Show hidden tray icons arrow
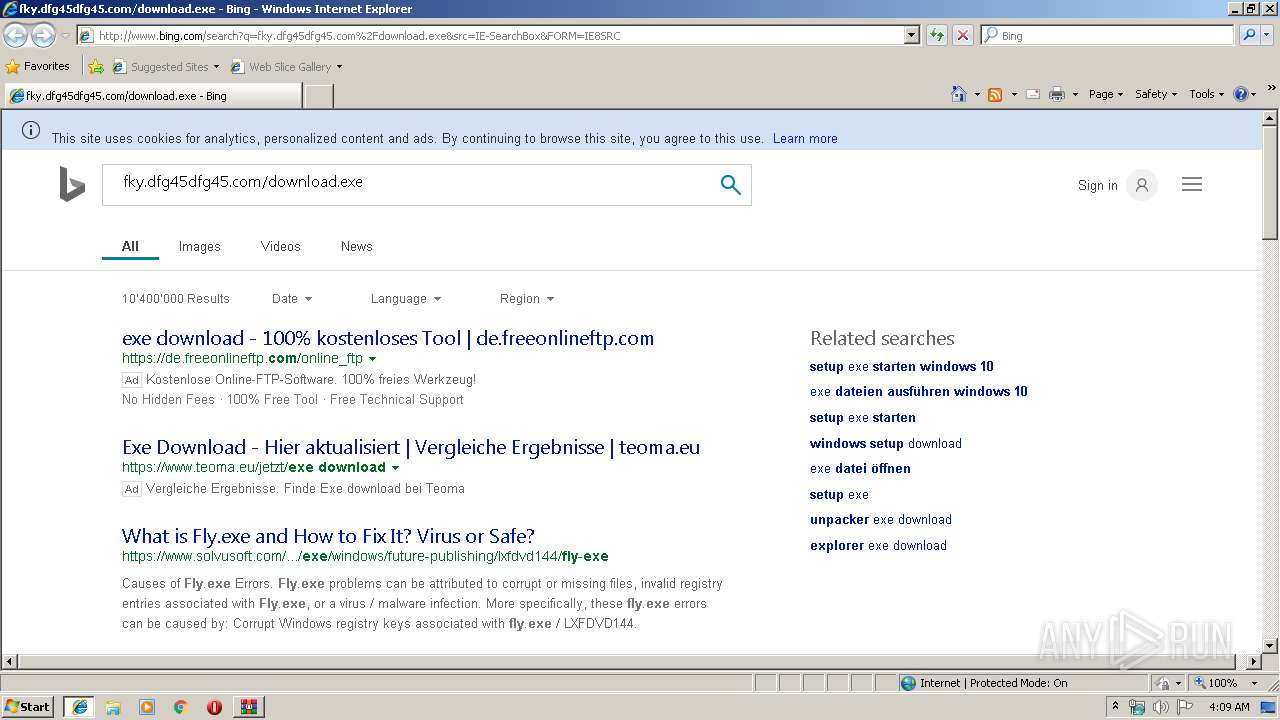Image resolution: width=1280 pixels, height=720 pixels. click(x=1116, y=707)
